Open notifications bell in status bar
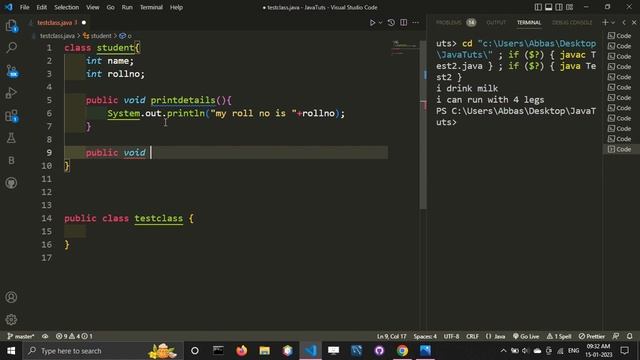Screen dimensions: 640x360 pyautogui.click(x=629, y=336)
